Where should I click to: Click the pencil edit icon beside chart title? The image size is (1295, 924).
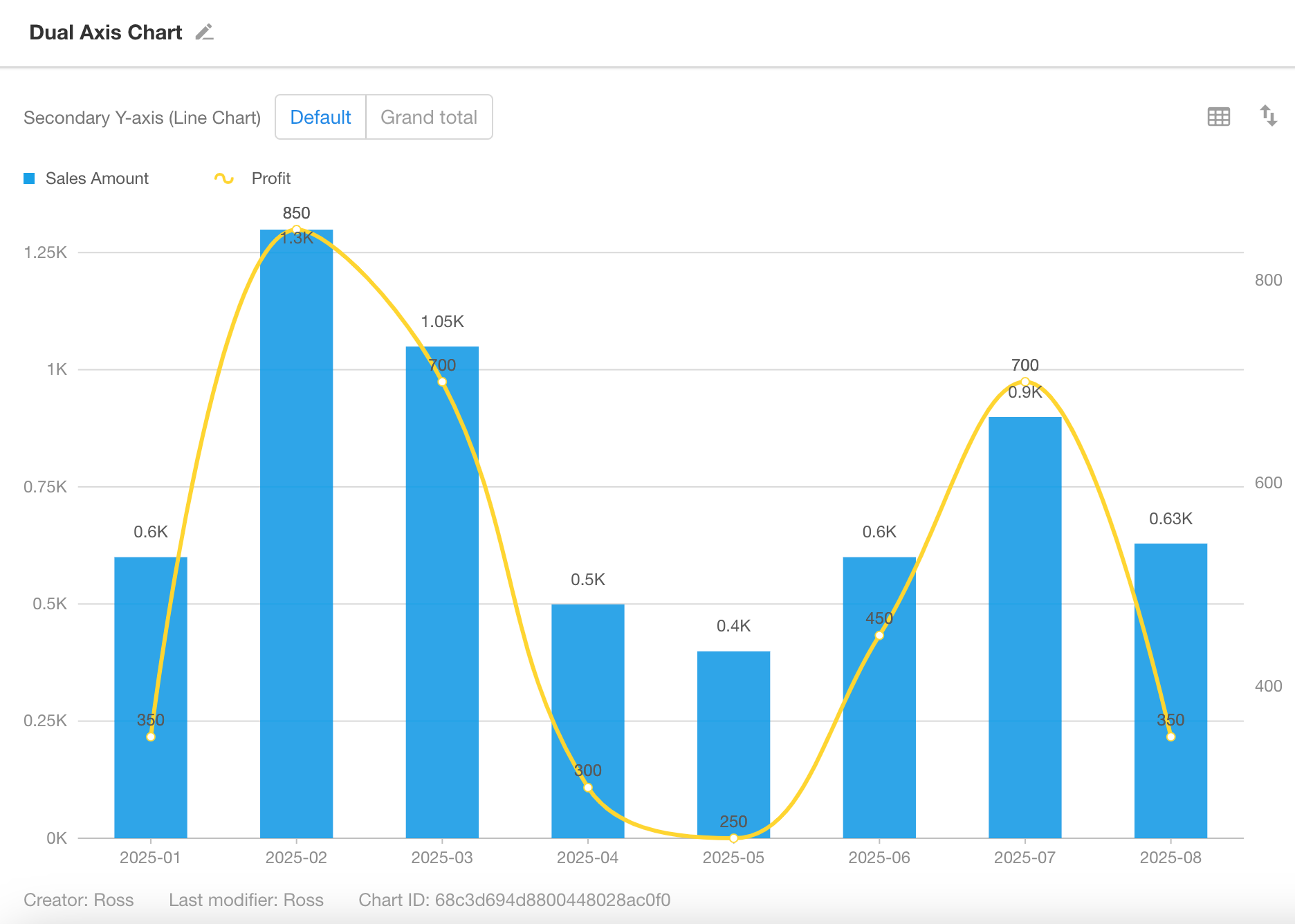204,33
